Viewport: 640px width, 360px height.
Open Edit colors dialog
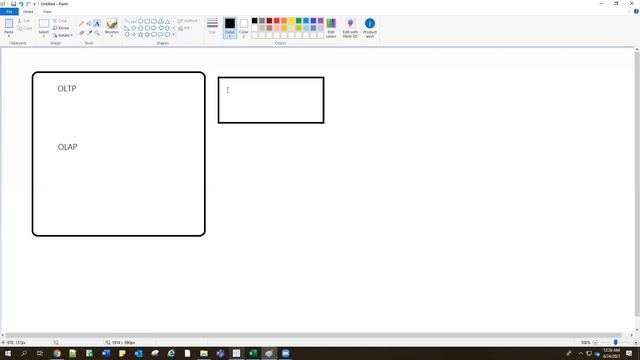click(x=331, y=28)
